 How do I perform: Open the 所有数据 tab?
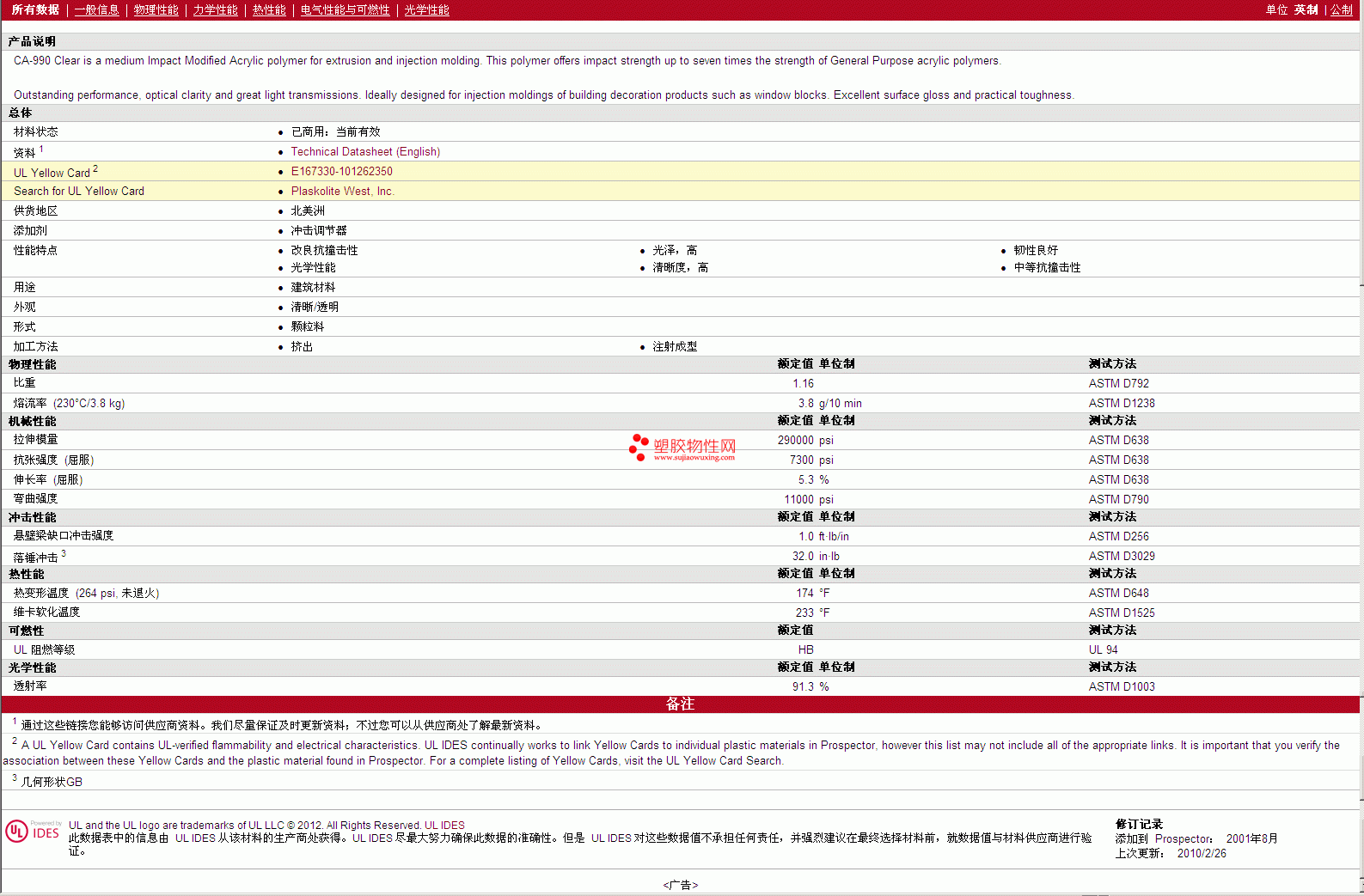[x=35, y=10]
